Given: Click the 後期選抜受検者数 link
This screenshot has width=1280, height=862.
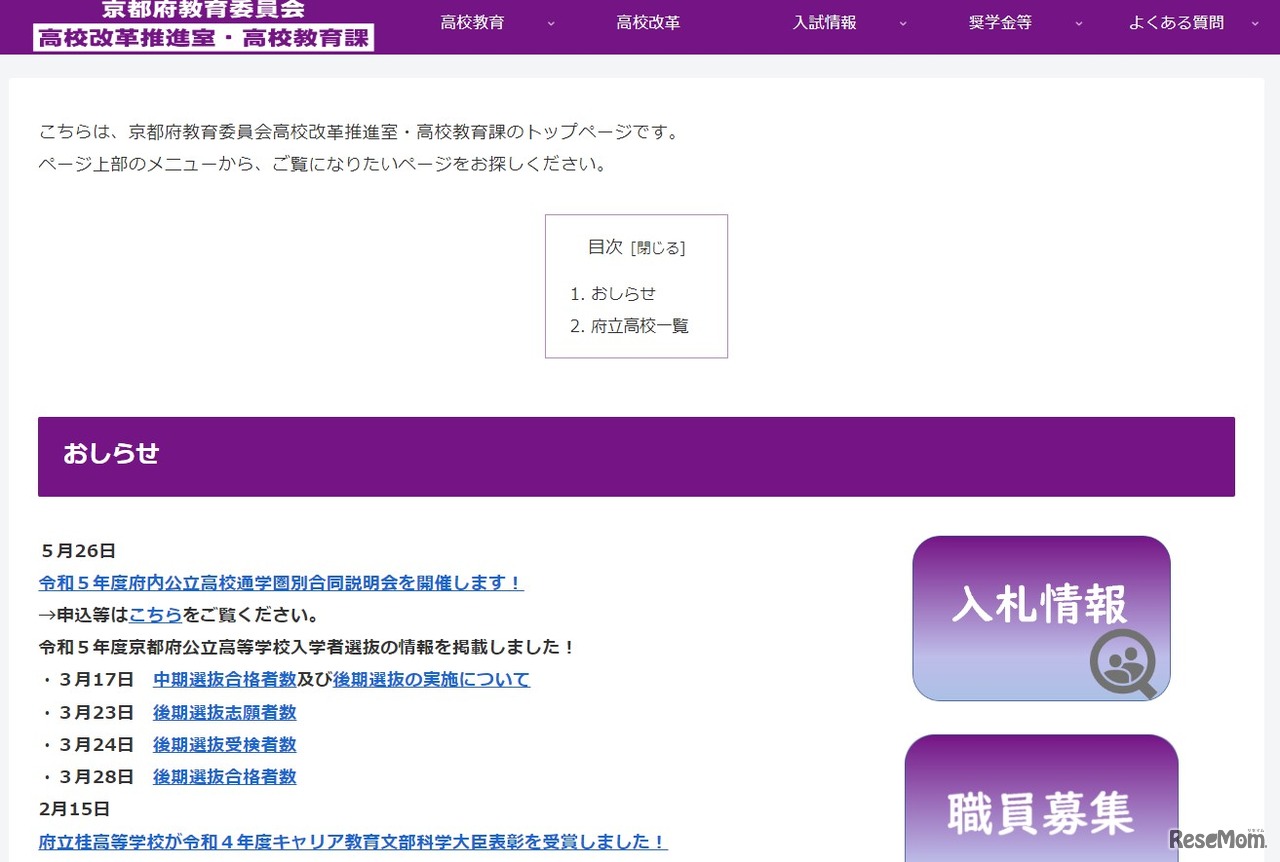Looking at the screenshot, I should coord(224,744).
